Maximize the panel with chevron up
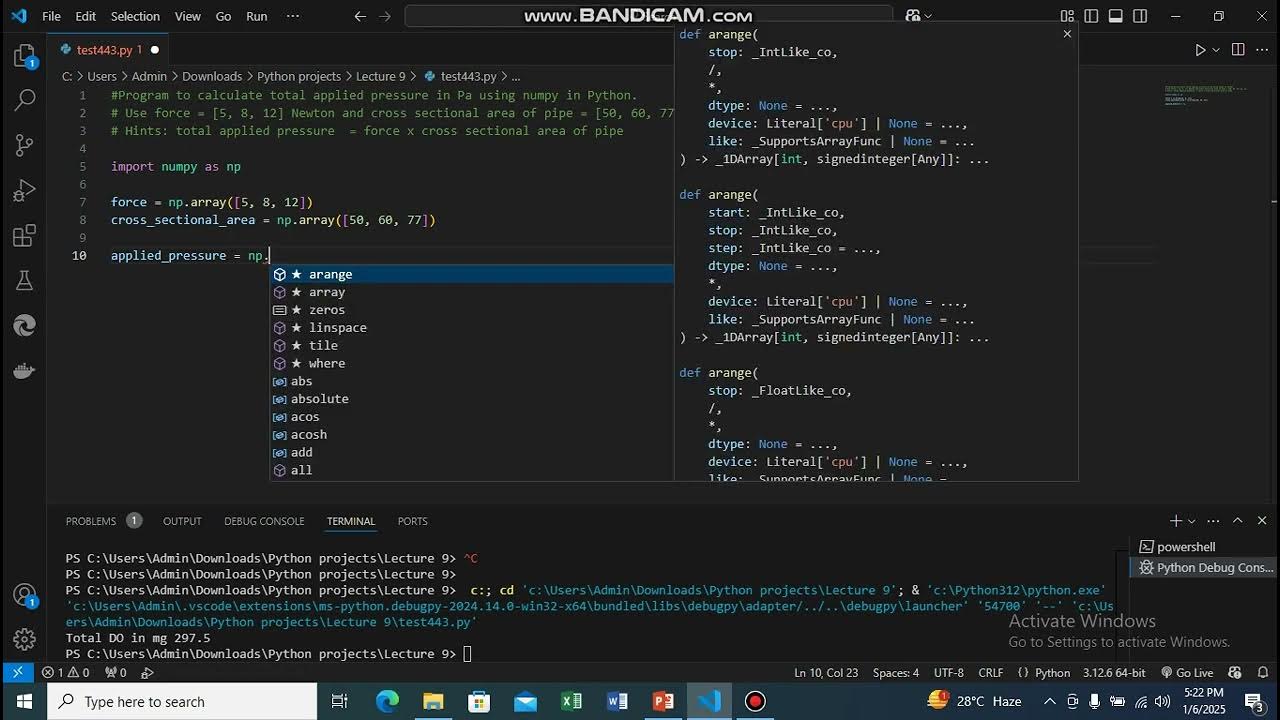Image resolution: width=1280 pixels, height=720 pixels. click(1237, 521)
